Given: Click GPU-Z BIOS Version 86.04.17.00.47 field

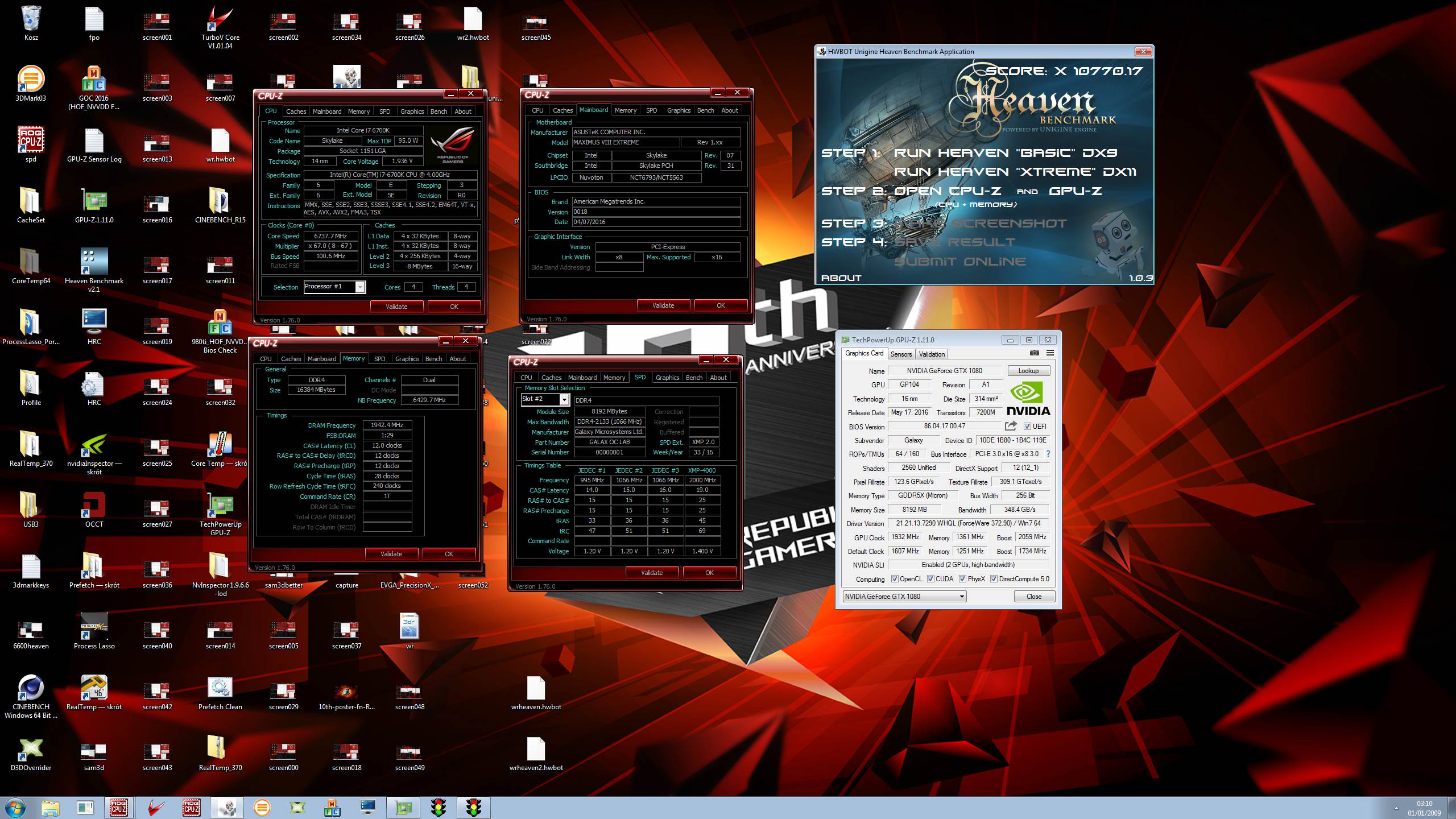Looking at the screenshot, I should (944, 426).
